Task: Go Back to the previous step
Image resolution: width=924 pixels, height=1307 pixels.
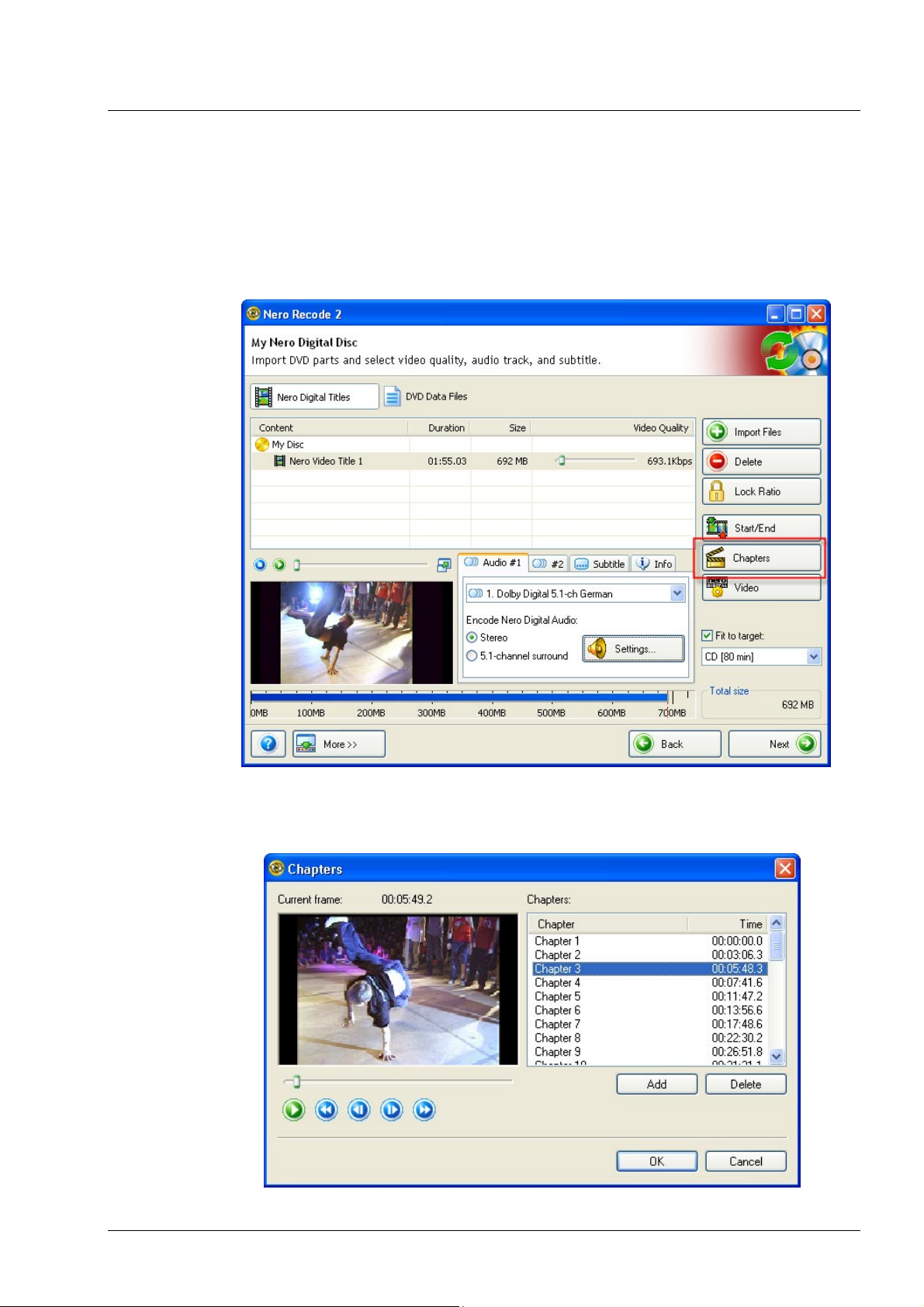Action: 675,744
